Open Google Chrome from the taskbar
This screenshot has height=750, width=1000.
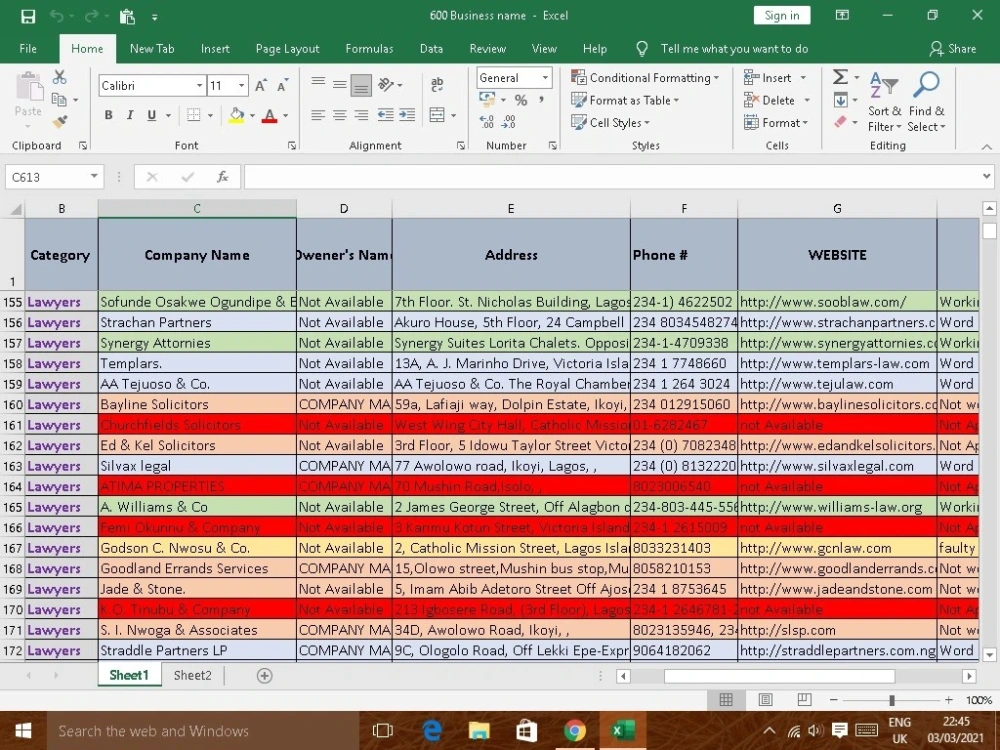coord(574,730)
